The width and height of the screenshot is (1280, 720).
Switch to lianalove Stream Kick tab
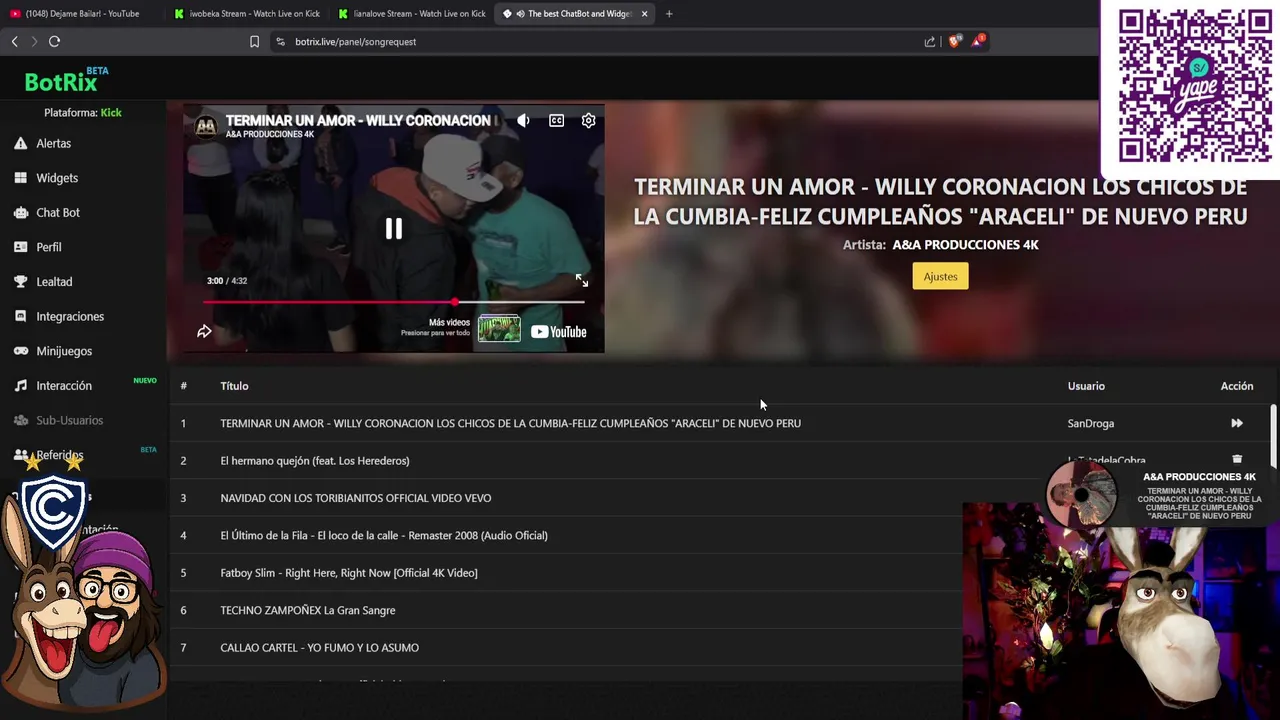pos(412,14)
